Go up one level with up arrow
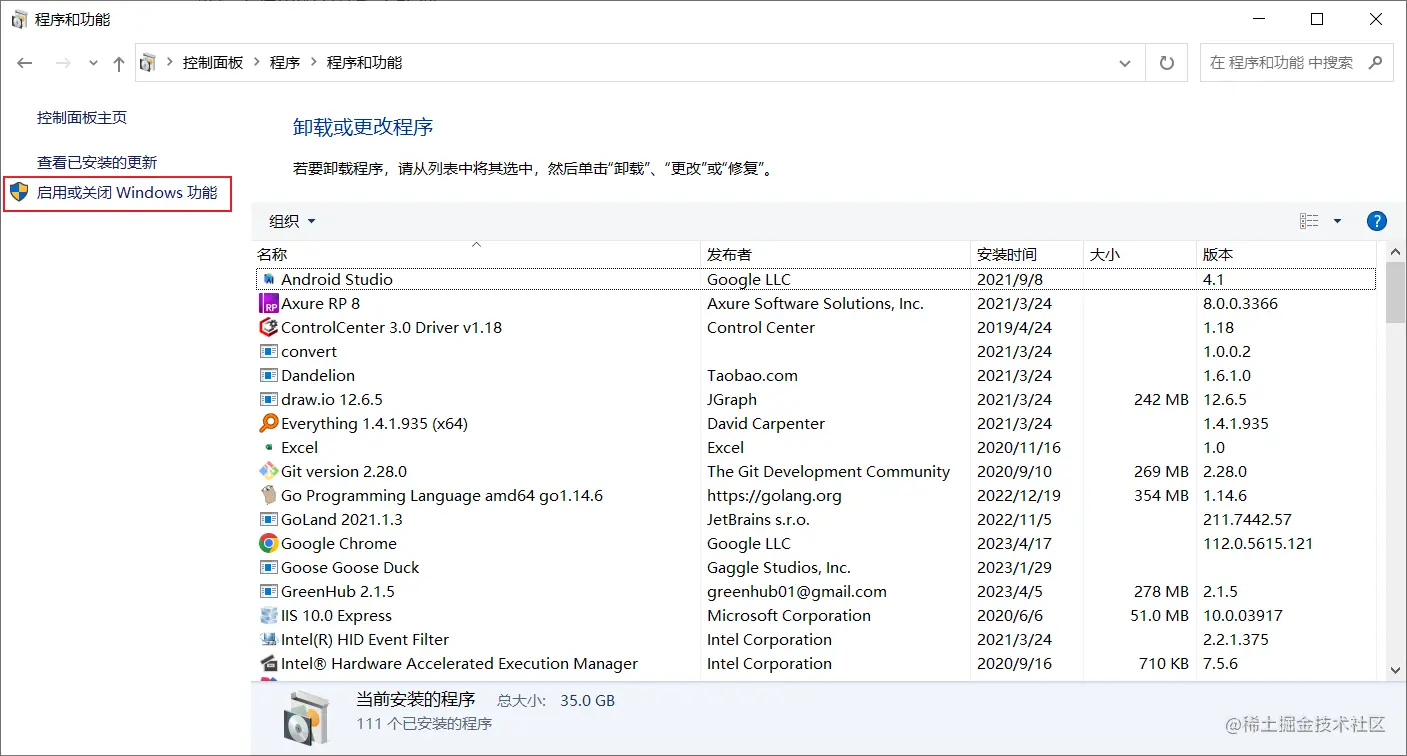This screenshot has width=1407, height=756. click(x=119, y=63)
